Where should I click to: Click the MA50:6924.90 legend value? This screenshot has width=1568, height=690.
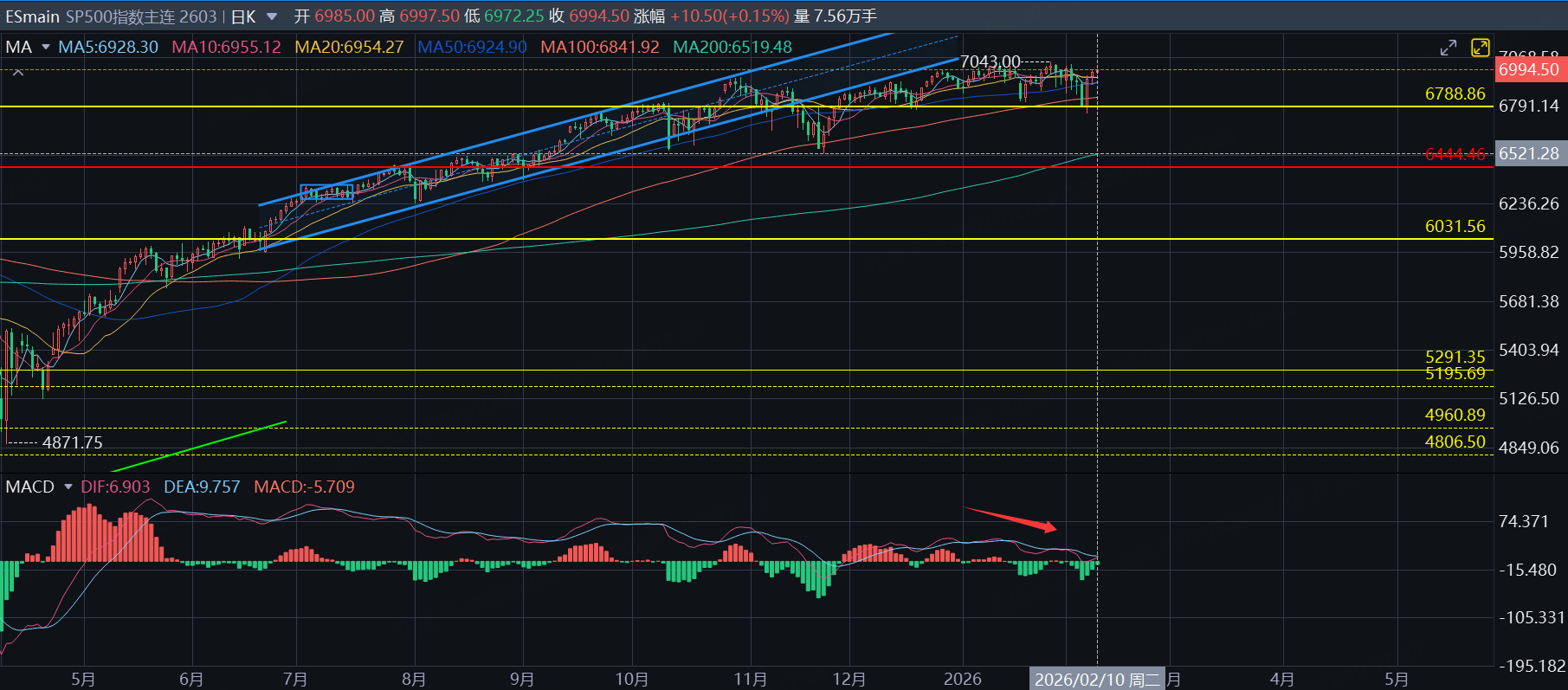pos(472,47)
